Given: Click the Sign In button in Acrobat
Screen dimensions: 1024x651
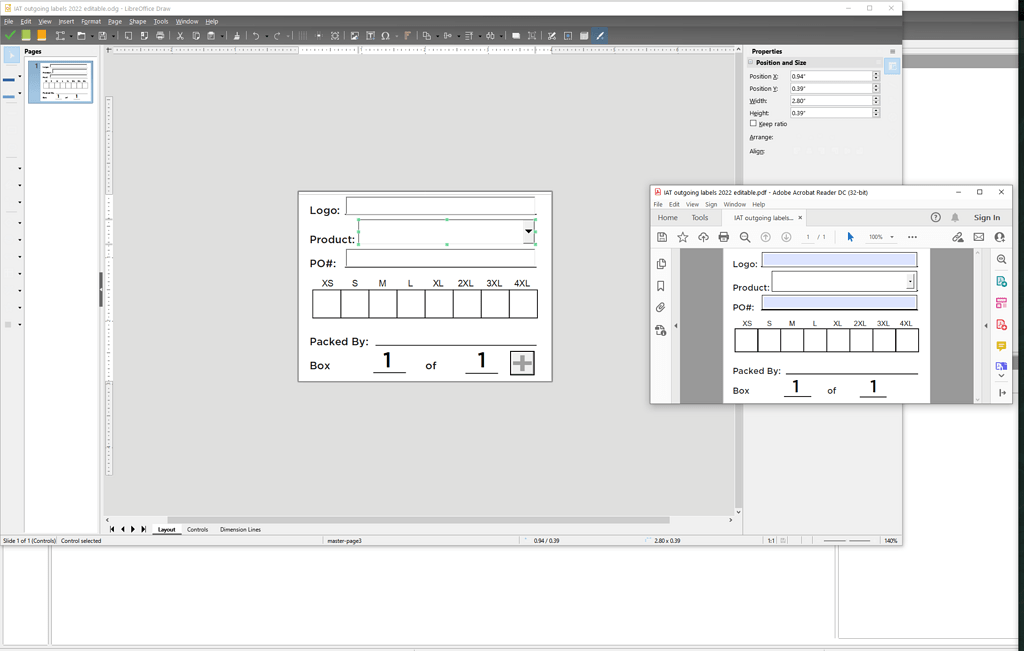Looking at the screenshot, I should pyautogui.click(x=986, y=217).
